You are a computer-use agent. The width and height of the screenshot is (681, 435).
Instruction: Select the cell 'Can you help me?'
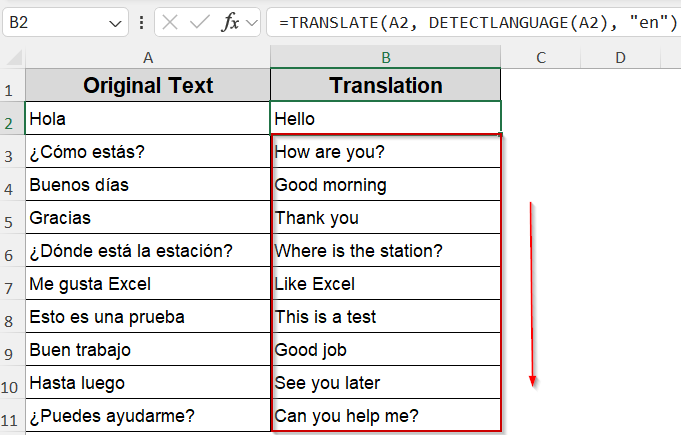[x=386, y=415]
